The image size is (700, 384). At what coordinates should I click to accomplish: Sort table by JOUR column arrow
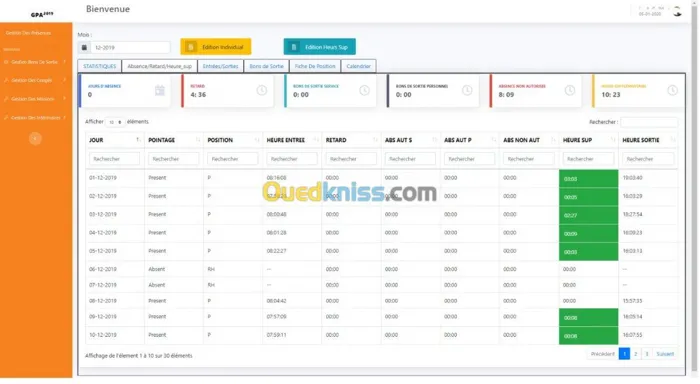138,140
